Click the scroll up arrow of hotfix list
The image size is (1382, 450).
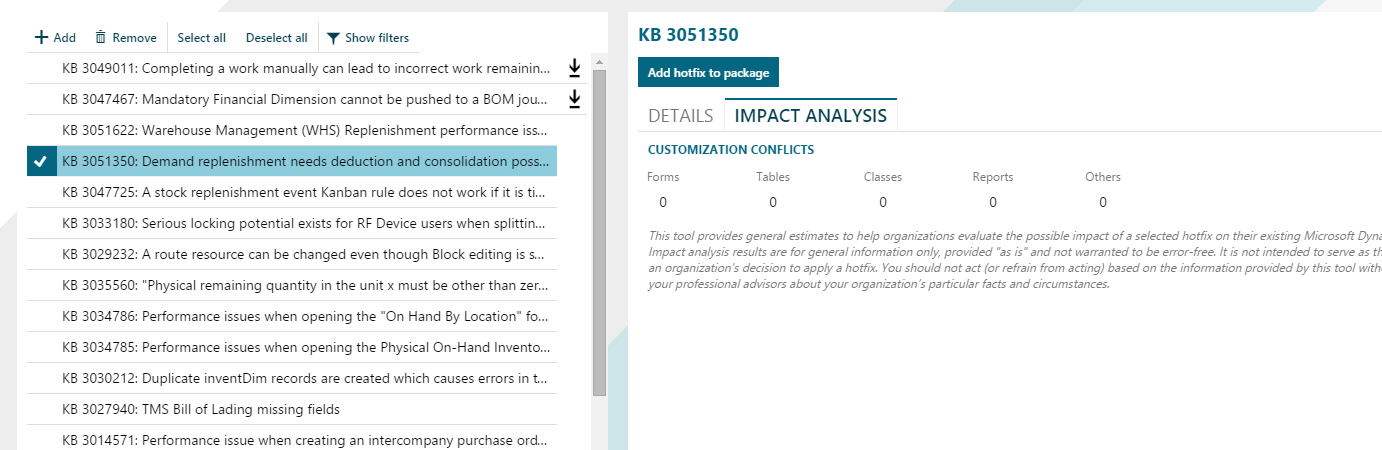pos(599,62)
